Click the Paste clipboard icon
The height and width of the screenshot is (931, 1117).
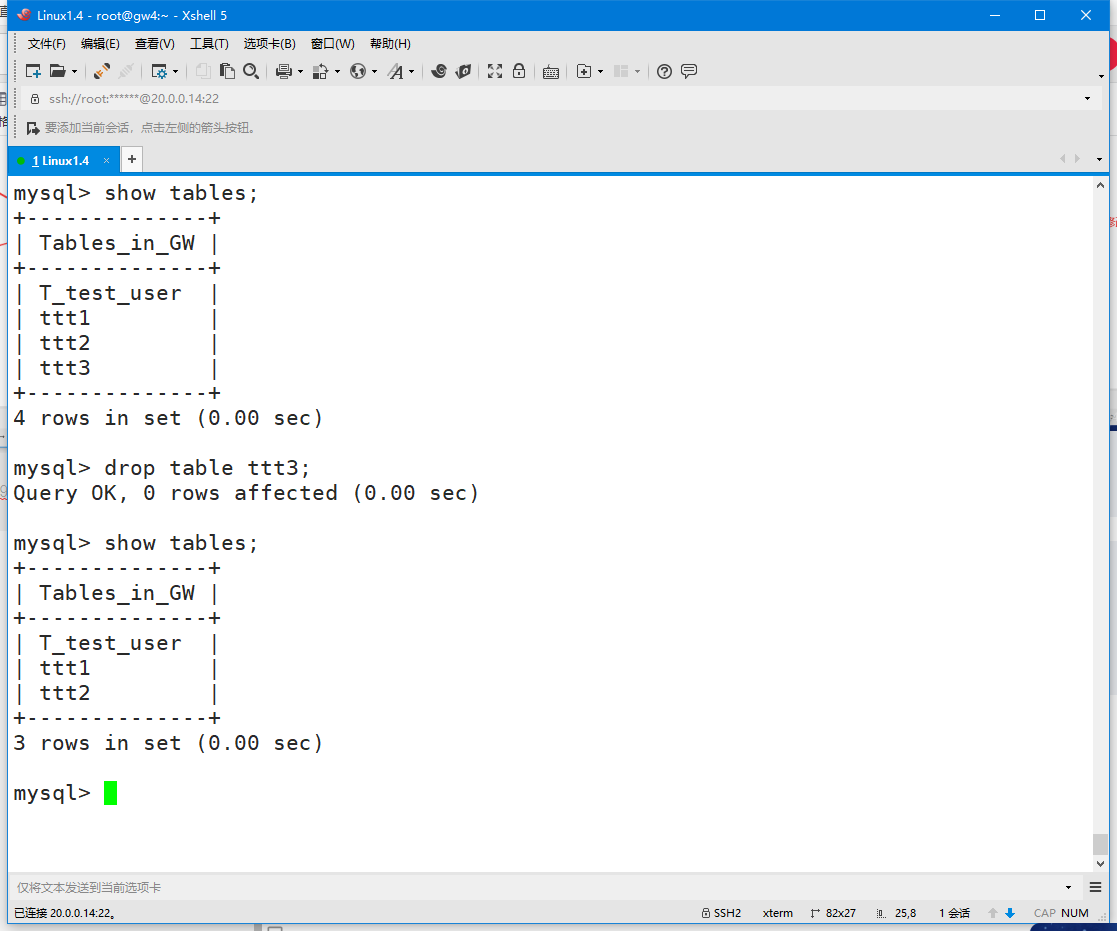coord(227,71)
